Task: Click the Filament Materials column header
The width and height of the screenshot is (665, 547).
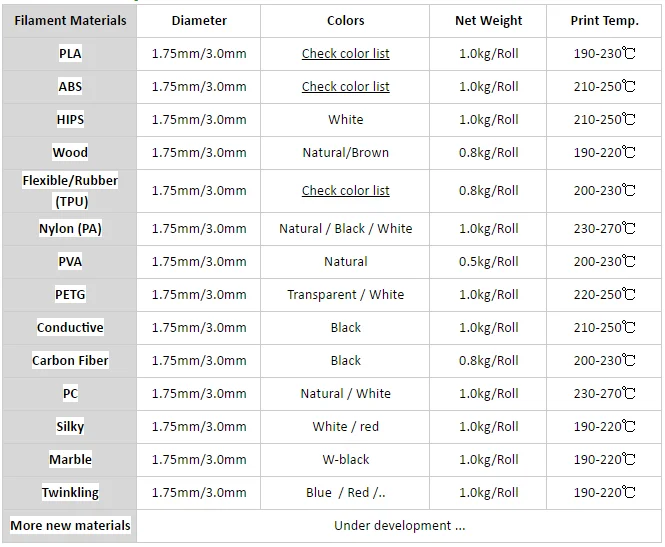Action: (x=70, y=20)
